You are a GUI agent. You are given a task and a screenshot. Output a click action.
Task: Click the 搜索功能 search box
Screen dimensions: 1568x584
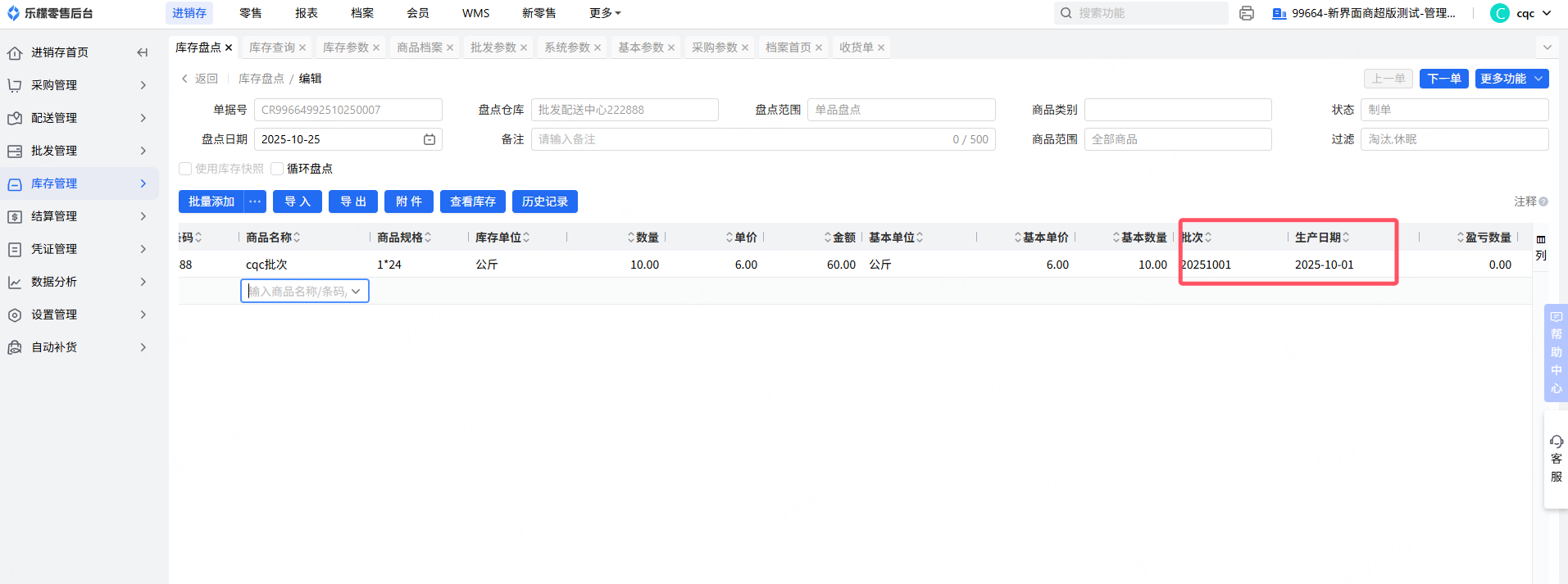point(1141,13)
